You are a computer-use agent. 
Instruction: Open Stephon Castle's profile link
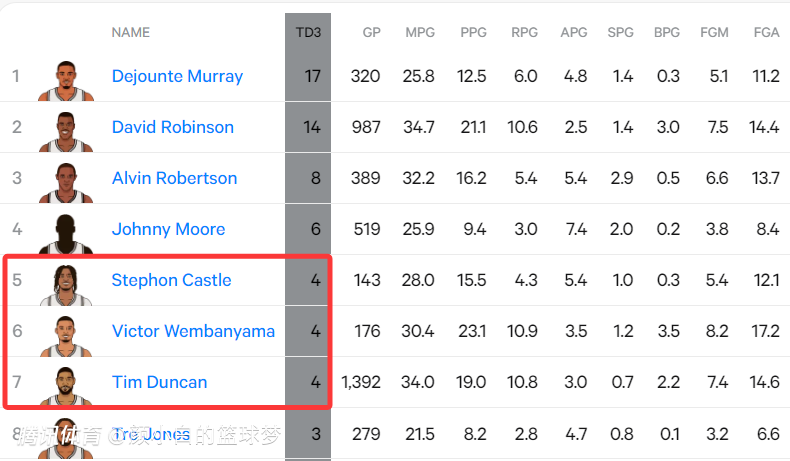pos(171,280)
